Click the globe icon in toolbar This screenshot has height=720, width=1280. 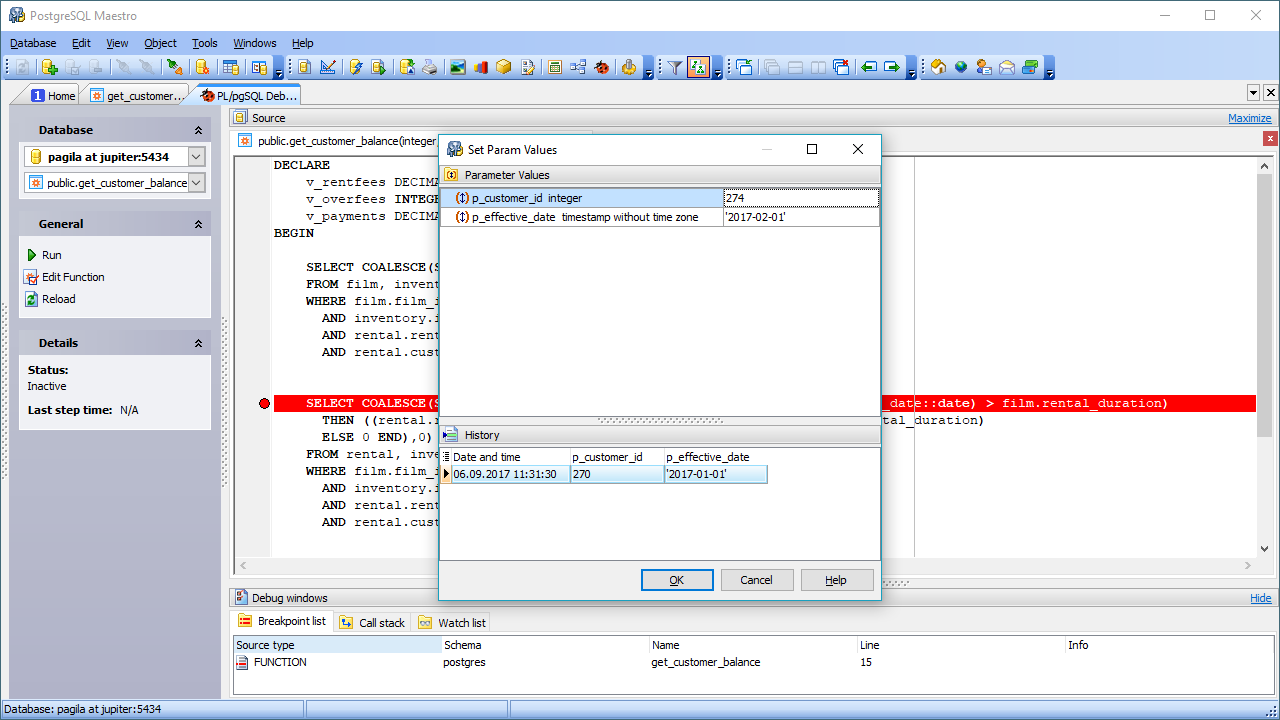[961, 67]
